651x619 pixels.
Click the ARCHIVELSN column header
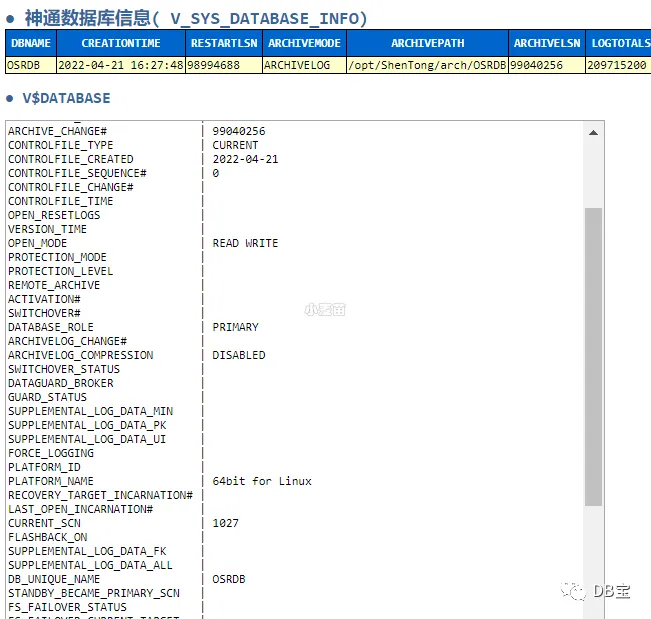pyautogui.click(x=547, y=43)
